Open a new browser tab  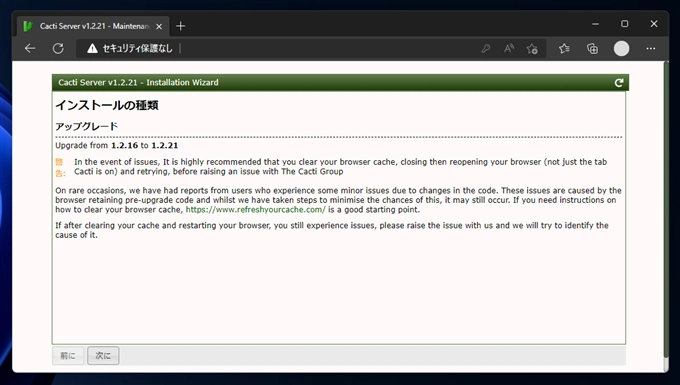click(x=180, y=26)
